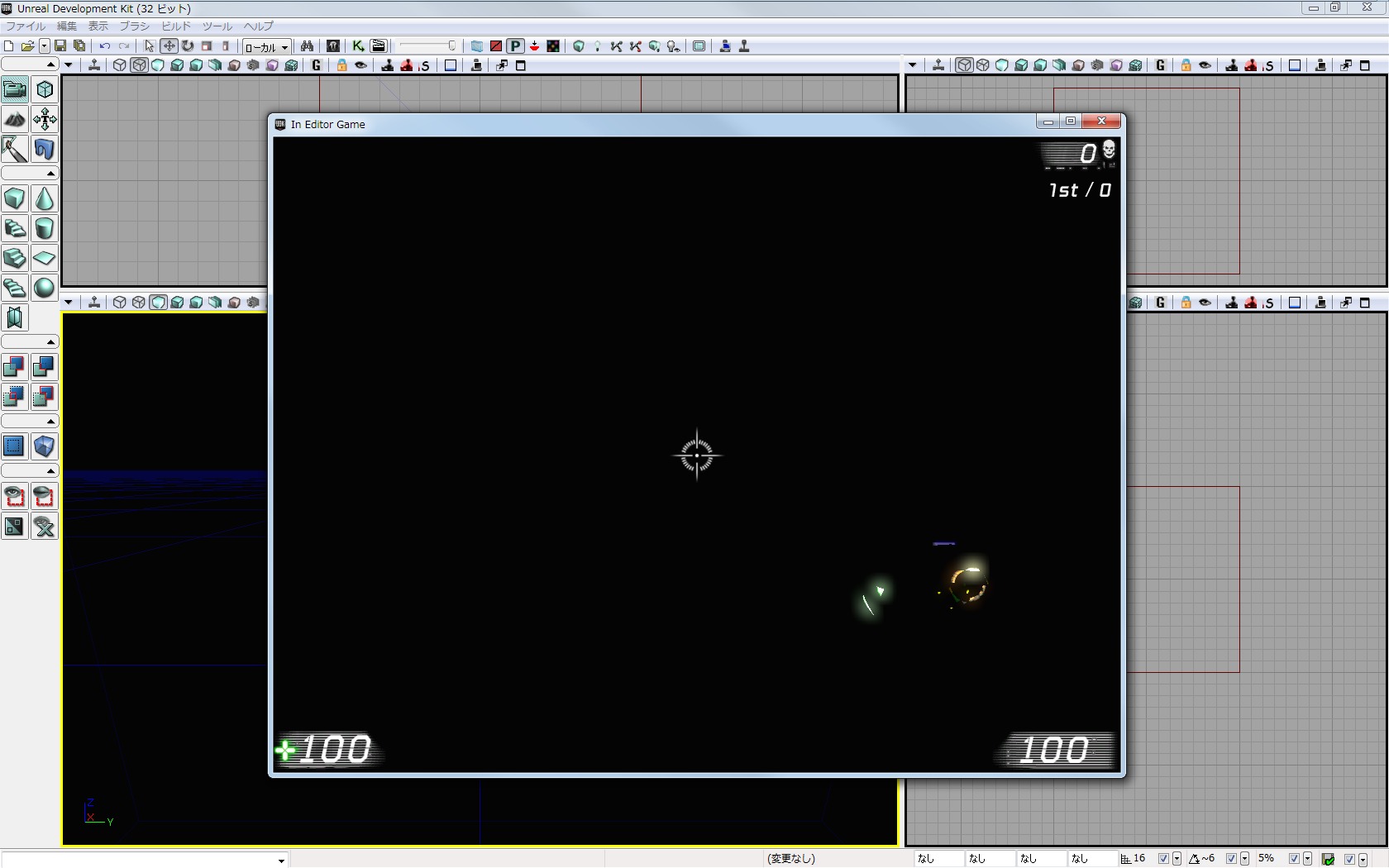The image size is (1389, 868).
Task: Click the CSG Add icon
Action: pos(15,367)
